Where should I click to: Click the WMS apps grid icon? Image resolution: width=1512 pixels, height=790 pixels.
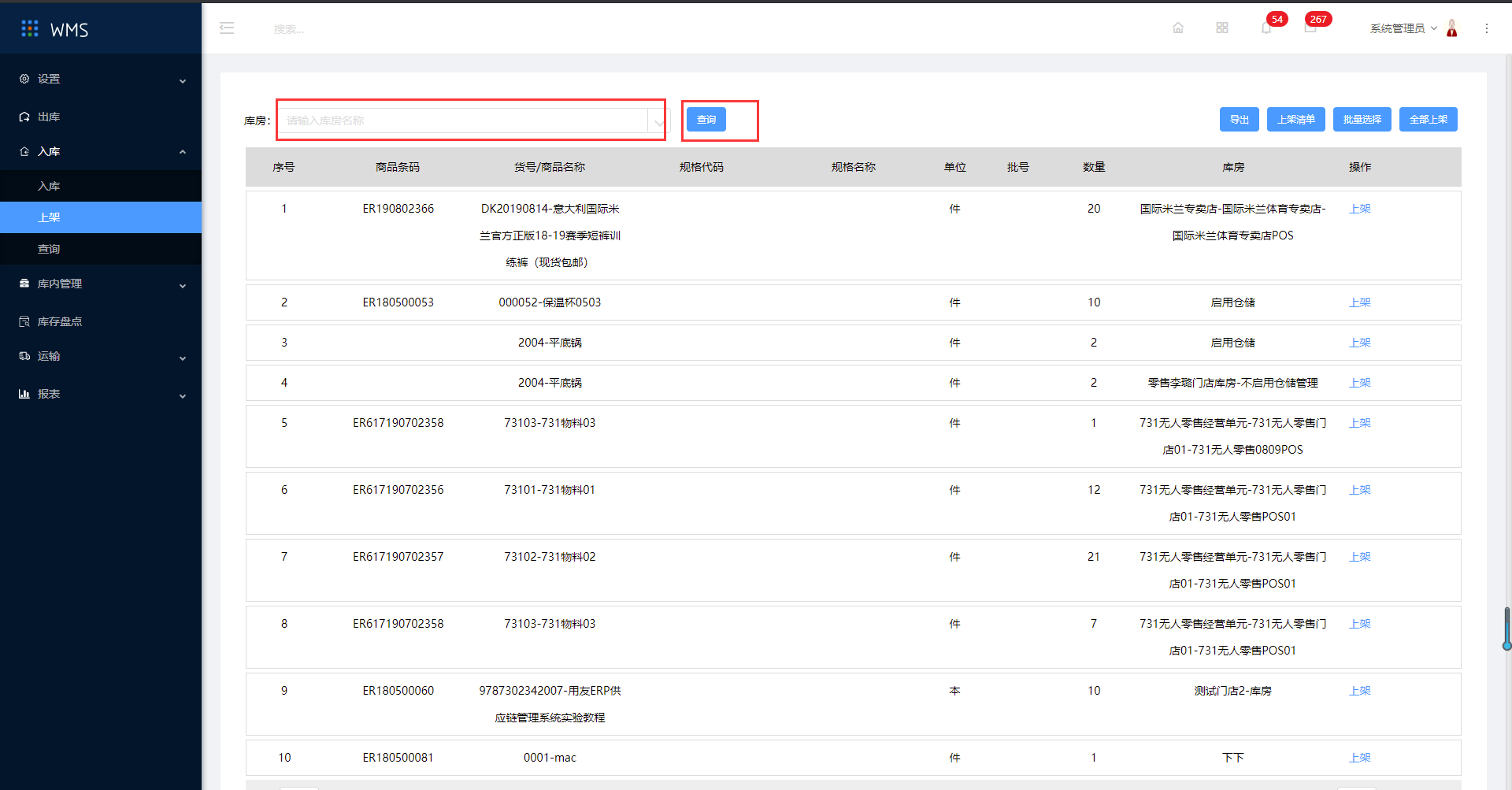click(30, 29)
